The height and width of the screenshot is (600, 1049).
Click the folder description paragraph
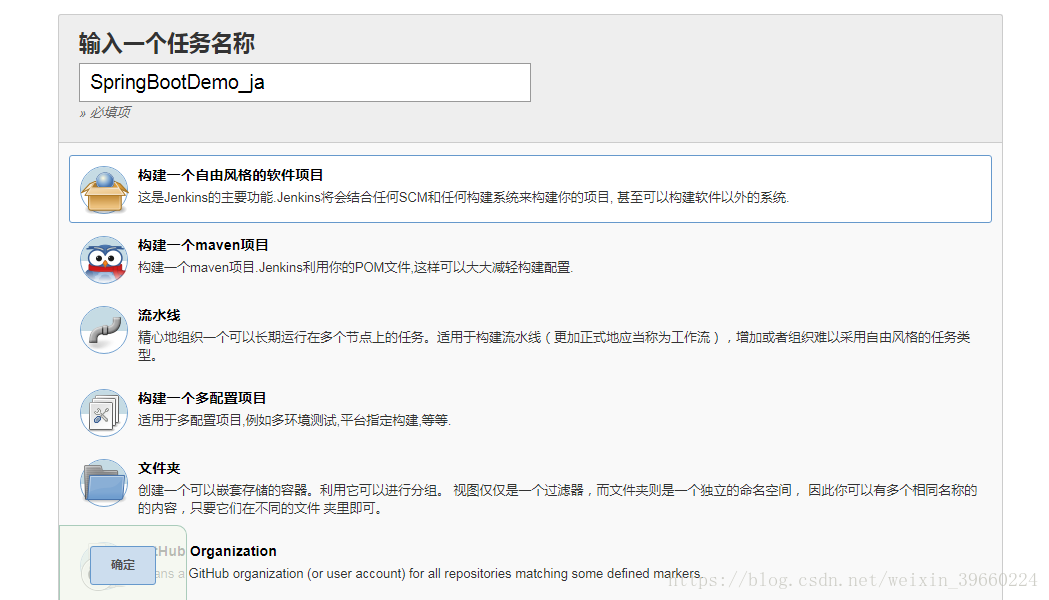557,499
